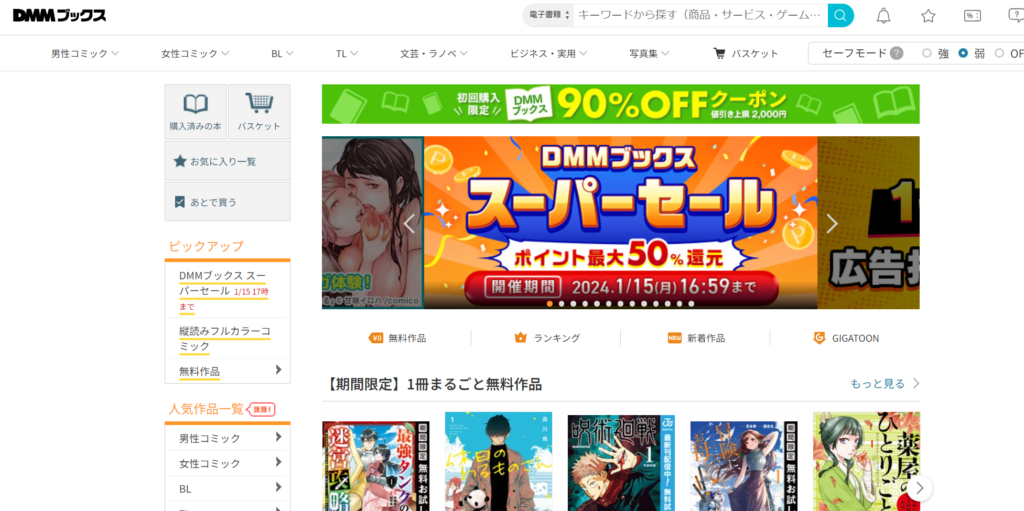Open BL in 人気作品一覧 sidebar
1024x511 pixels.
click(227, 488)
